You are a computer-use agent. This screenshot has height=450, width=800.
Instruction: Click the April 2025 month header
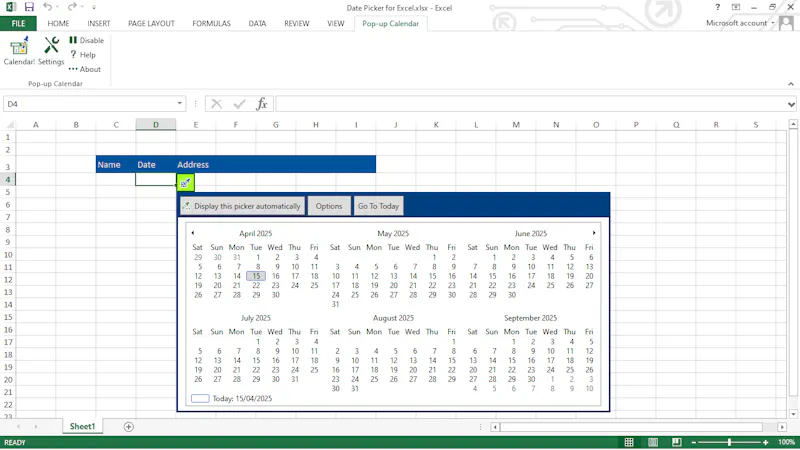pos(256,233)
